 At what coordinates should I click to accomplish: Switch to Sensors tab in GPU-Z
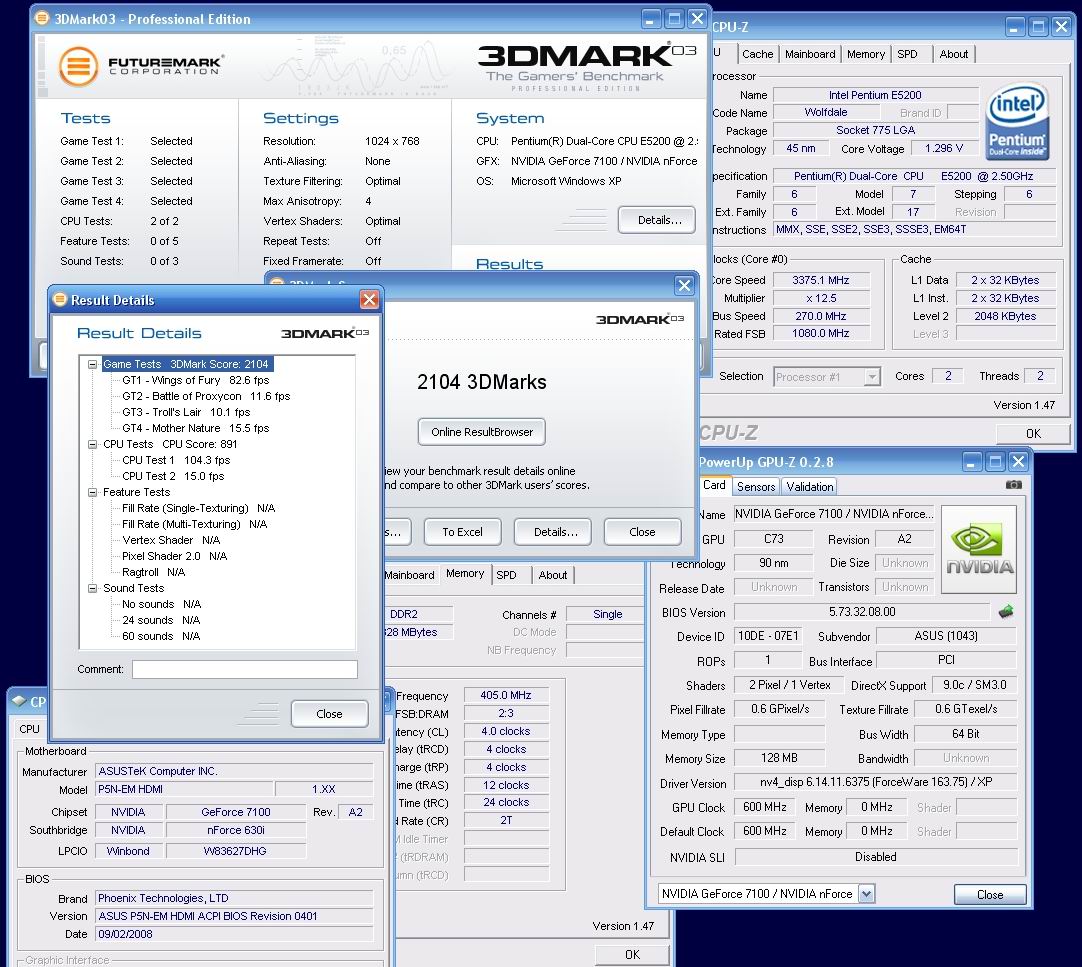pos(756,487)
